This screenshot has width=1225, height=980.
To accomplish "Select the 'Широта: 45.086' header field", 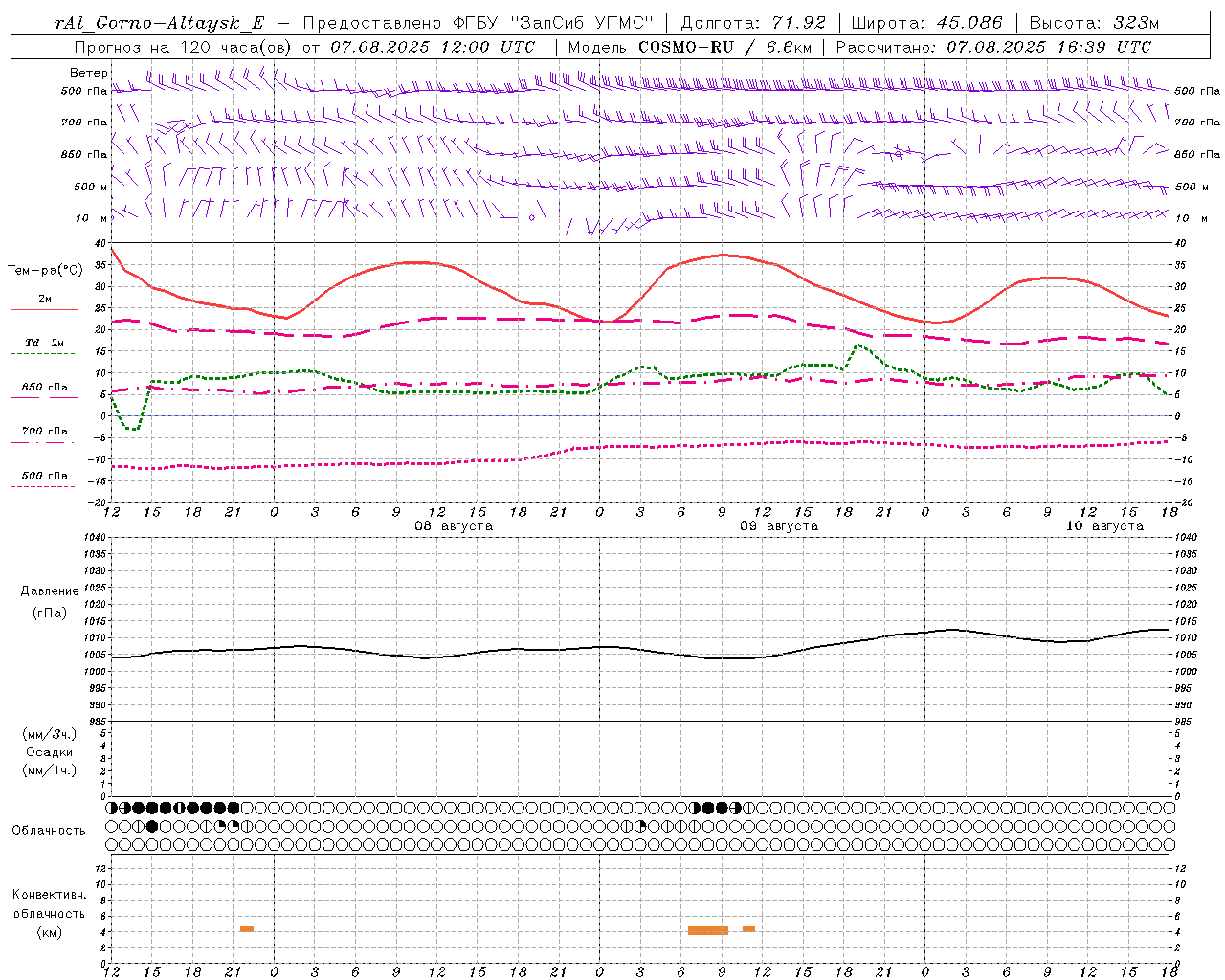I will pos(927,24).
